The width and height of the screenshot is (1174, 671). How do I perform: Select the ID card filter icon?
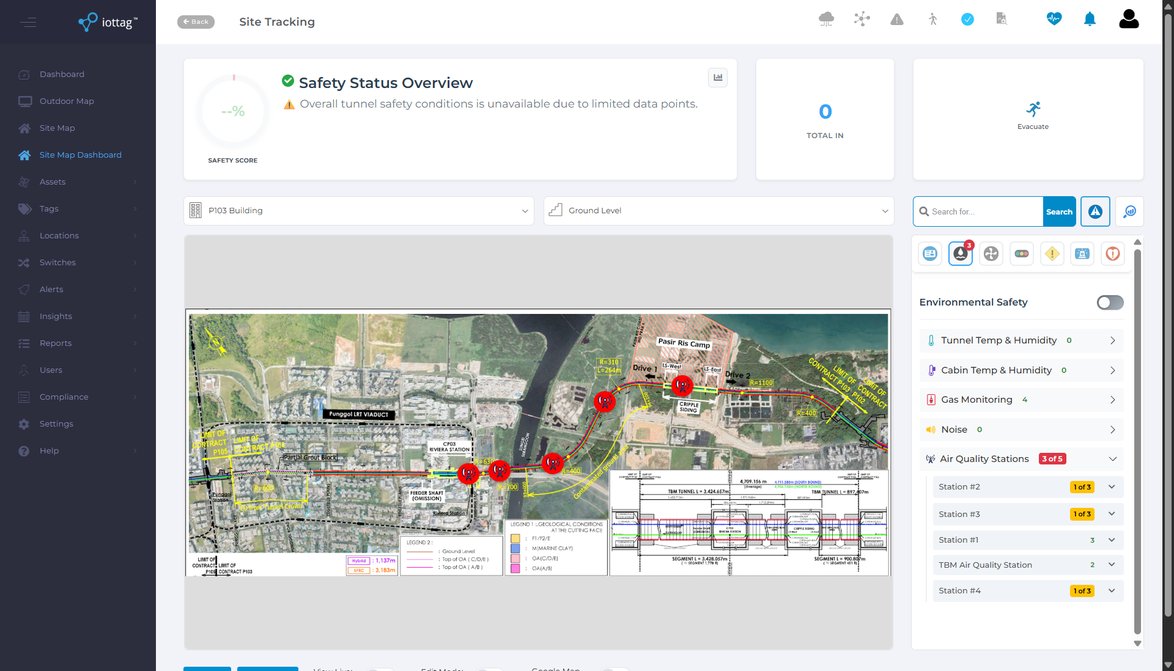pos(930,254)
